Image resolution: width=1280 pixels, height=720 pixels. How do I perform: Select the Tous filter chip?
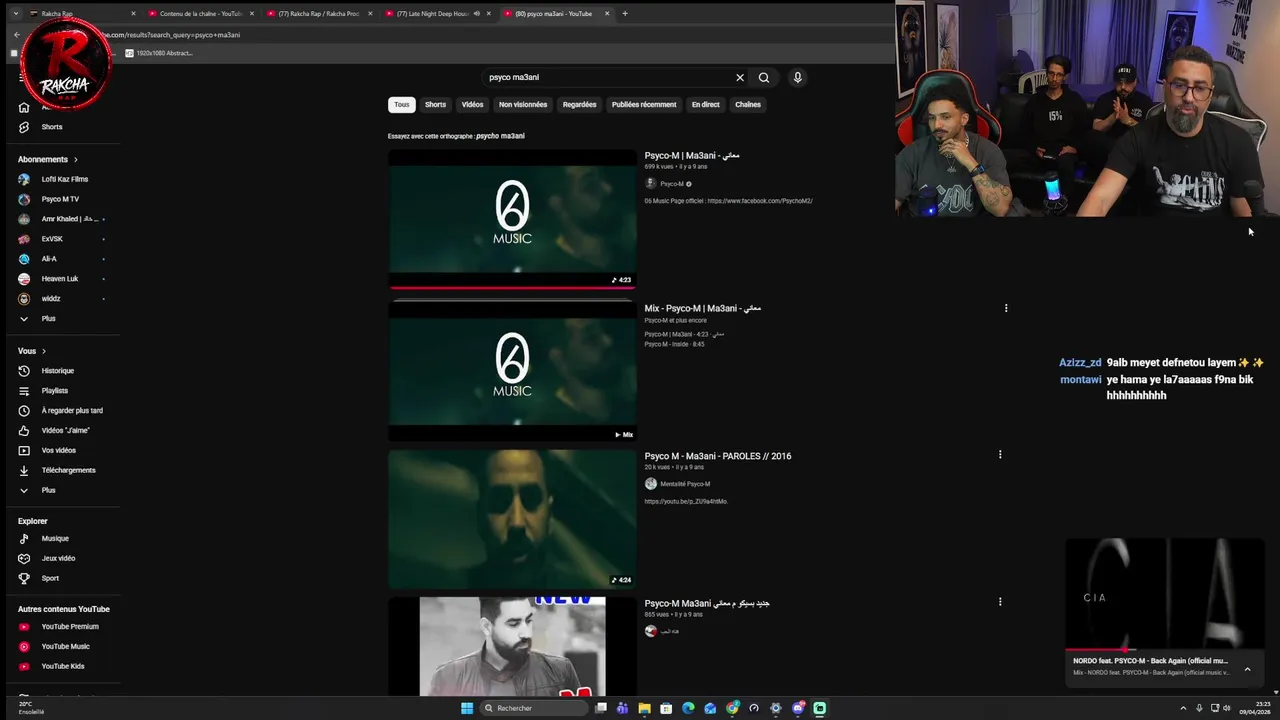(401, 105)
